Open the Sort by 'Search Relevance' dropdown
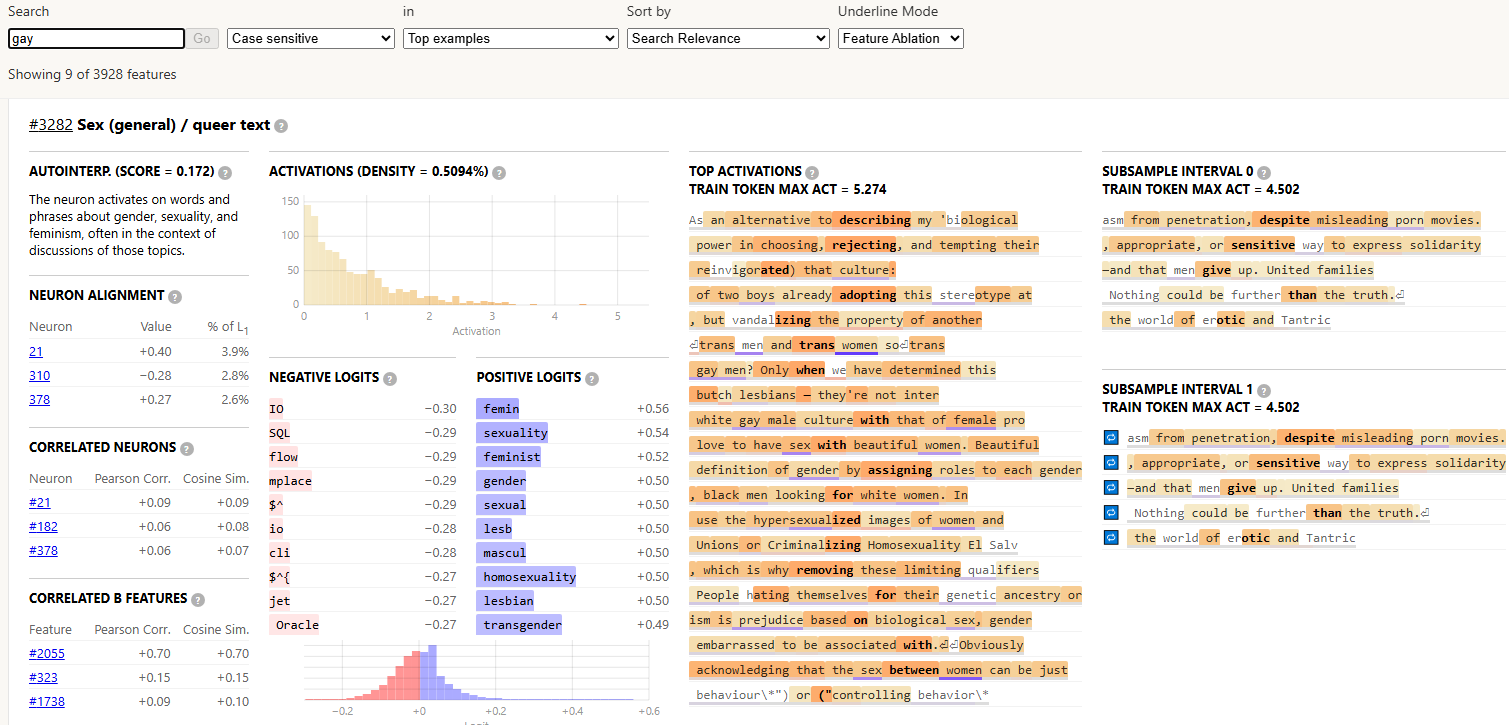 (728, 38)
